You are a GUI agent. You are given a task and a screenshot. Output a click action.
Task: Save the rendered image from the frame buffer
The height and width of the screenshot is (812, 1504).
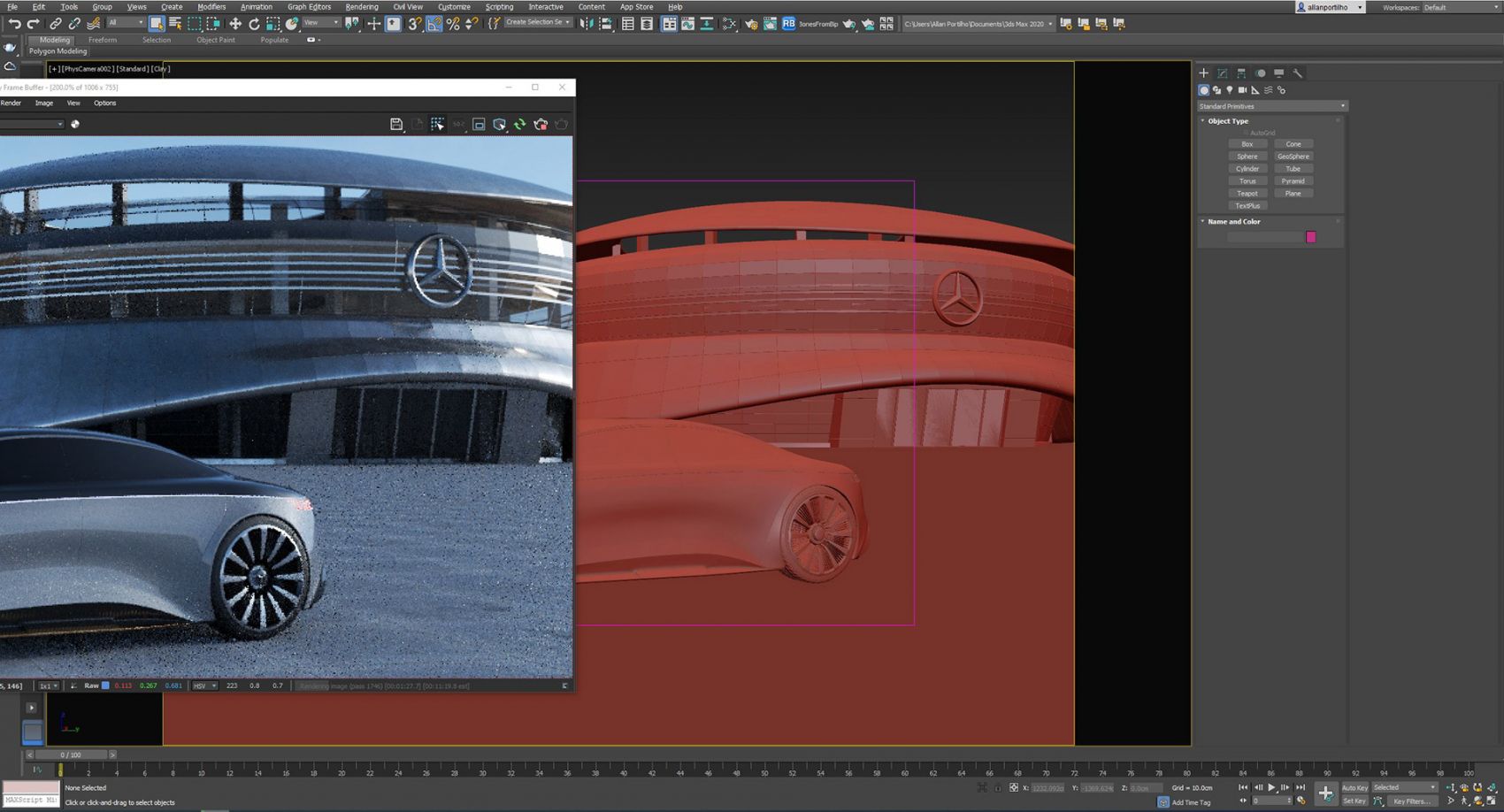pos(396,125)
